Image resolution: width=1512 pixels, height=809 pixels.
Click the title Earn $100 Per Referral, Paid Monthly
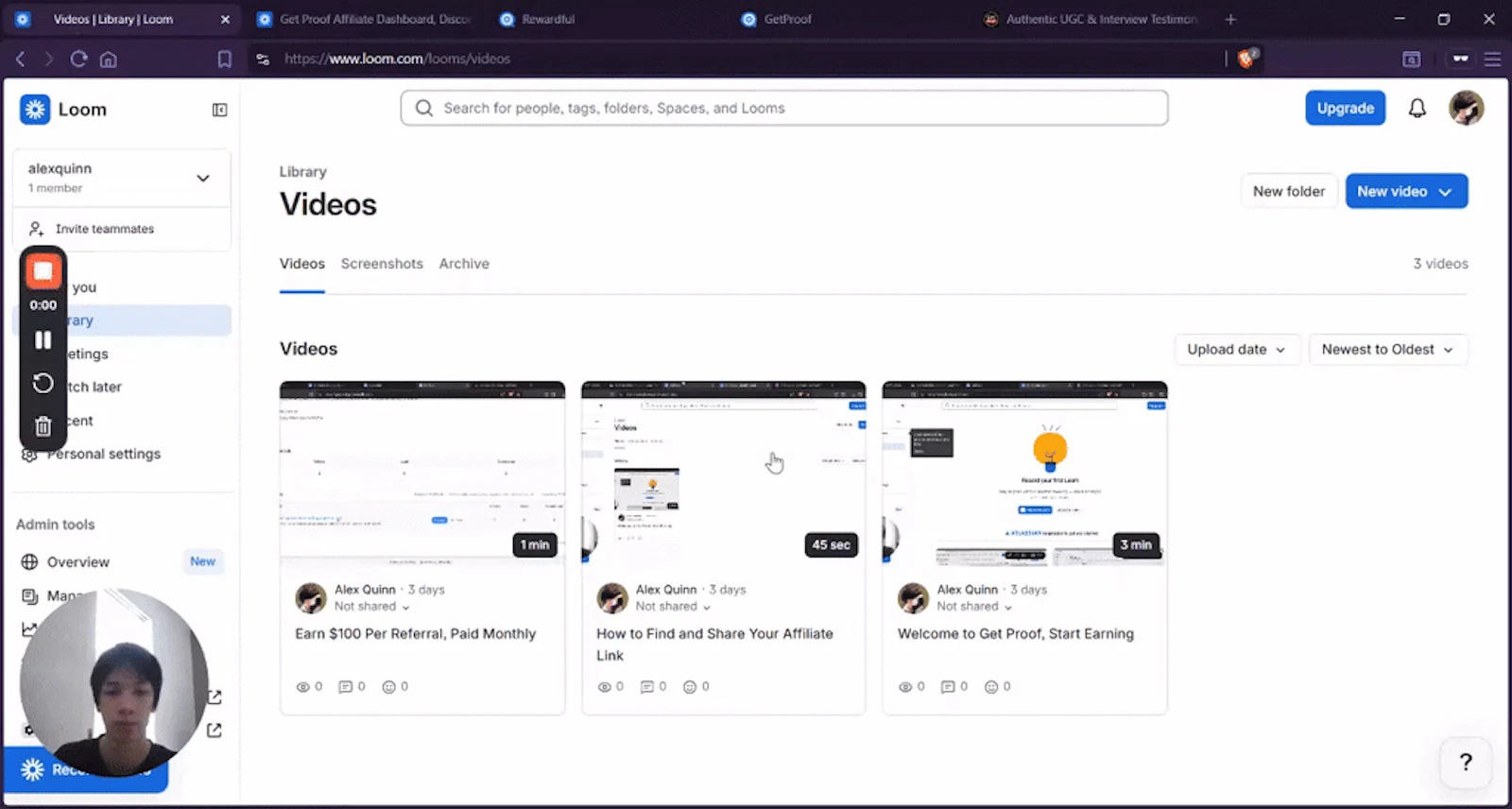click(x=415, y=634)
